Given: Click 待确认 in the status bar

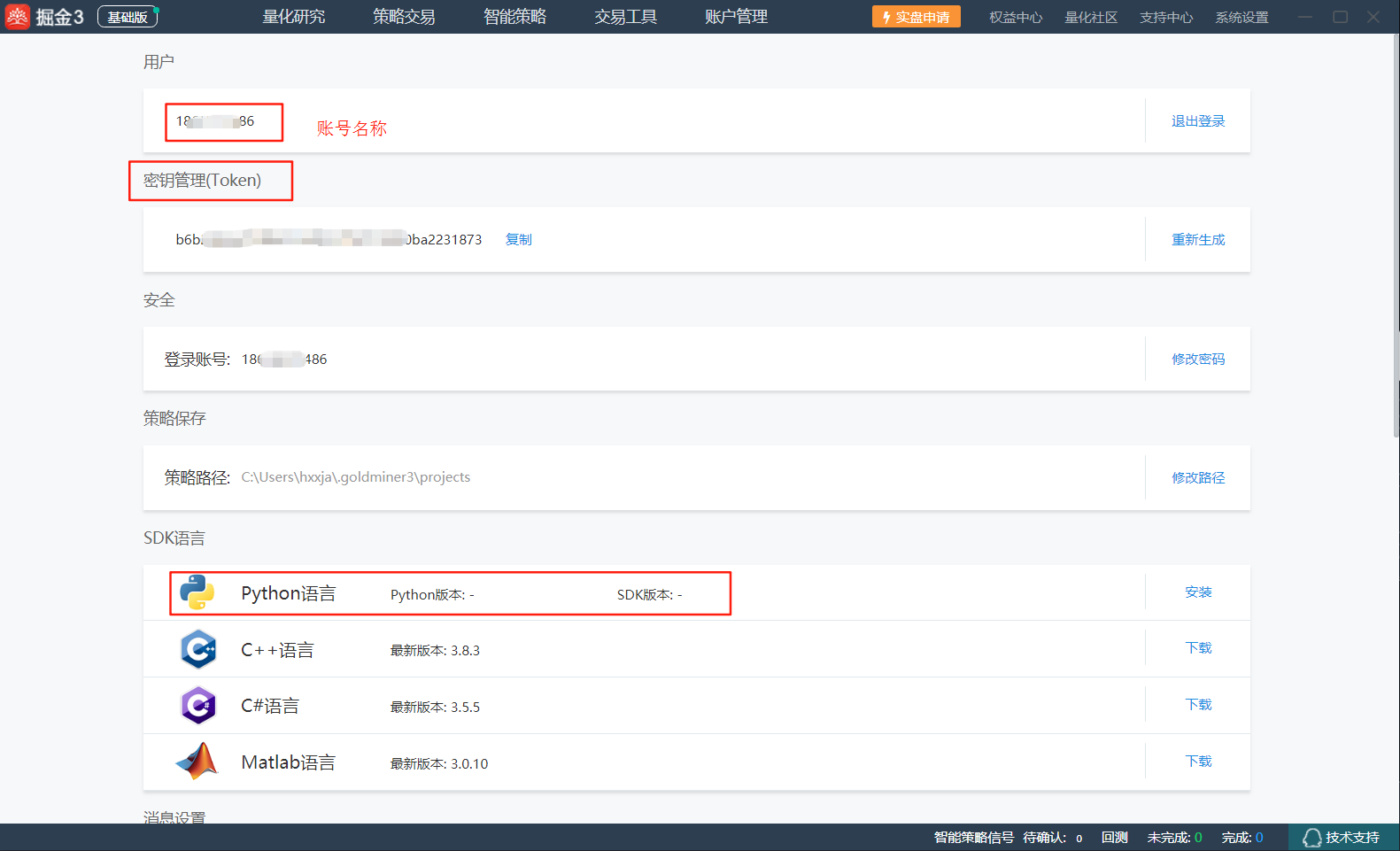Looking at the screenshot, I should pos(1053,838).
